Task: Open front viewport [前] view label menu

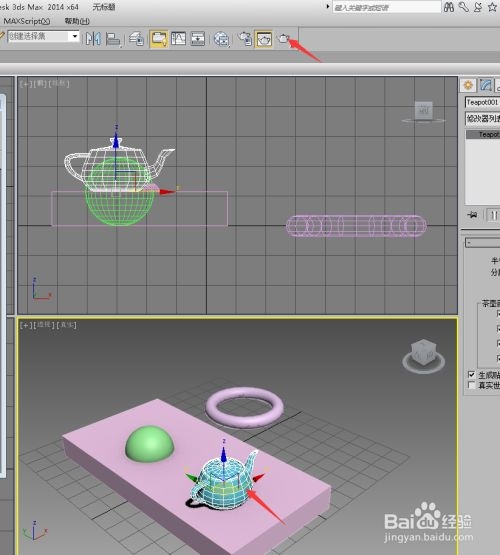Action: [39, 84]
